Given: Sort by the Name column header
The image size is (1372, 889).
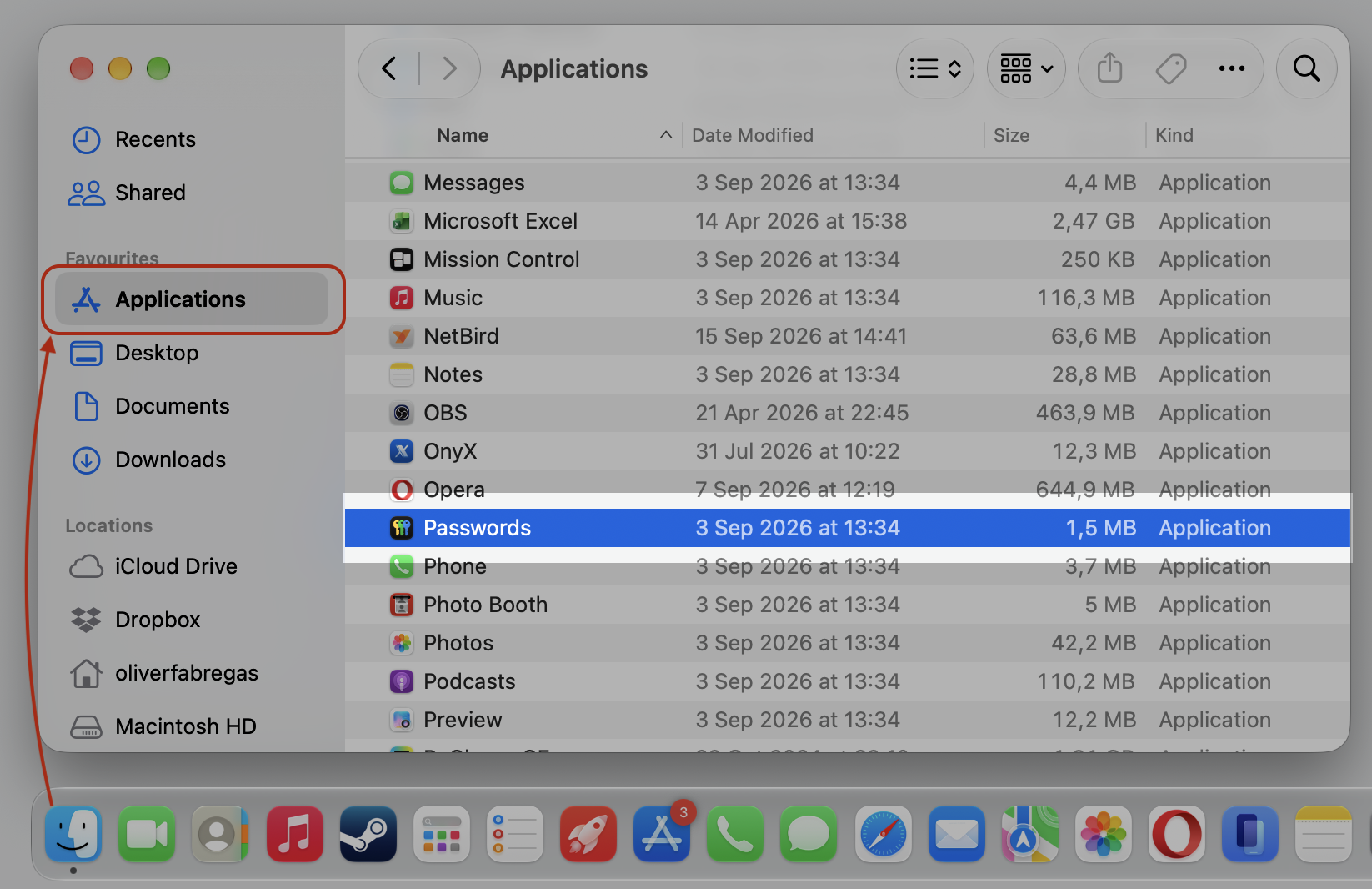Looking at the screenshot, I should pyautogui.click(x=463, y=135).
